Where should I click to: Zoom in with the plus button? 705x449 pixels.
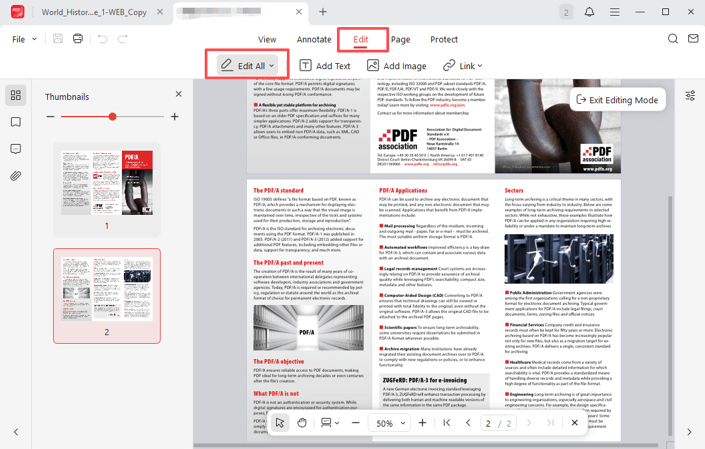[x=422, y=423]
